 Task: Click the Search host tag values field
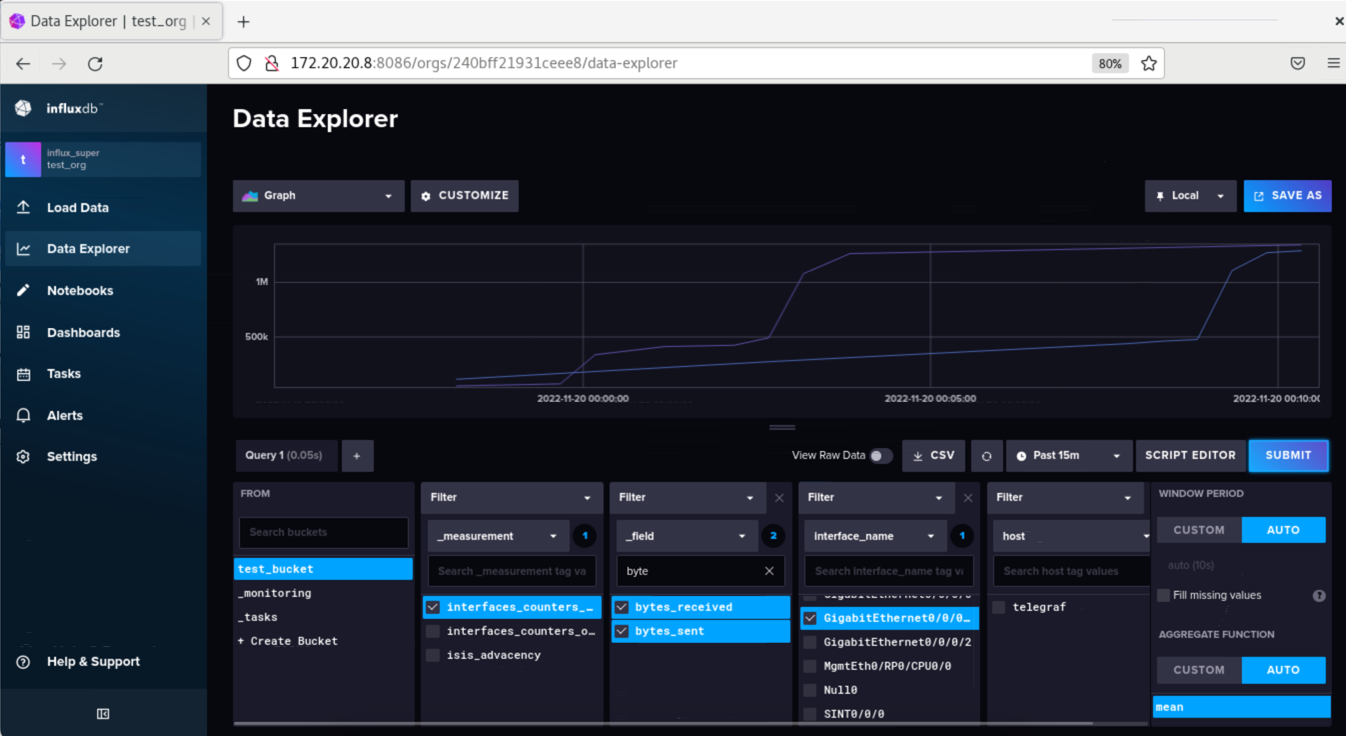coord(1071,571)
